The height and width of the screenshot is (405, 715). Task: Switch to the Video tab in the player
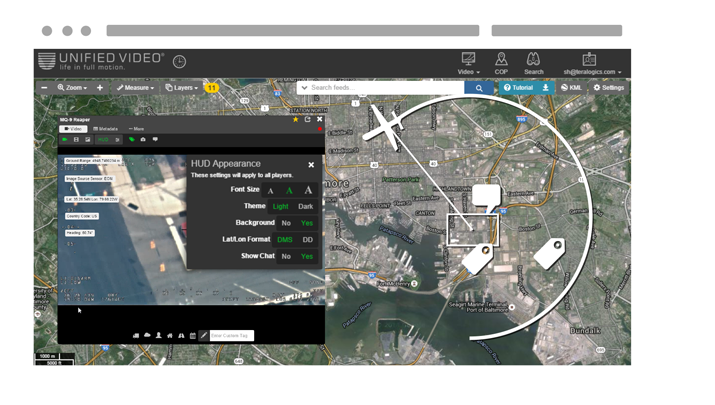pyautogui.click(x=73, y=129)
